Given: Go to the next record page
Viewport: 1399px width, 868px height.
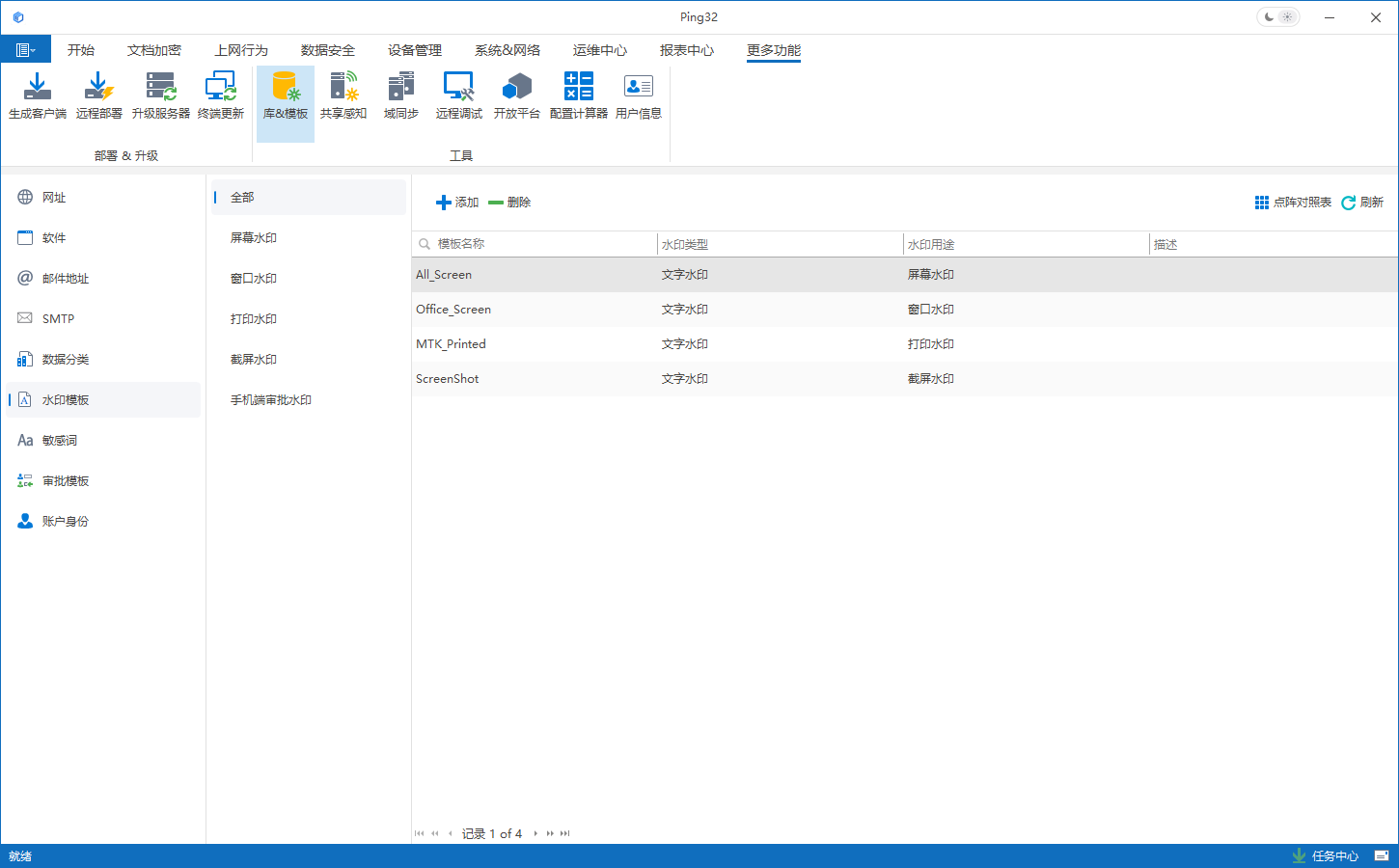Looking at the screenshot, I should click(535, 833).
